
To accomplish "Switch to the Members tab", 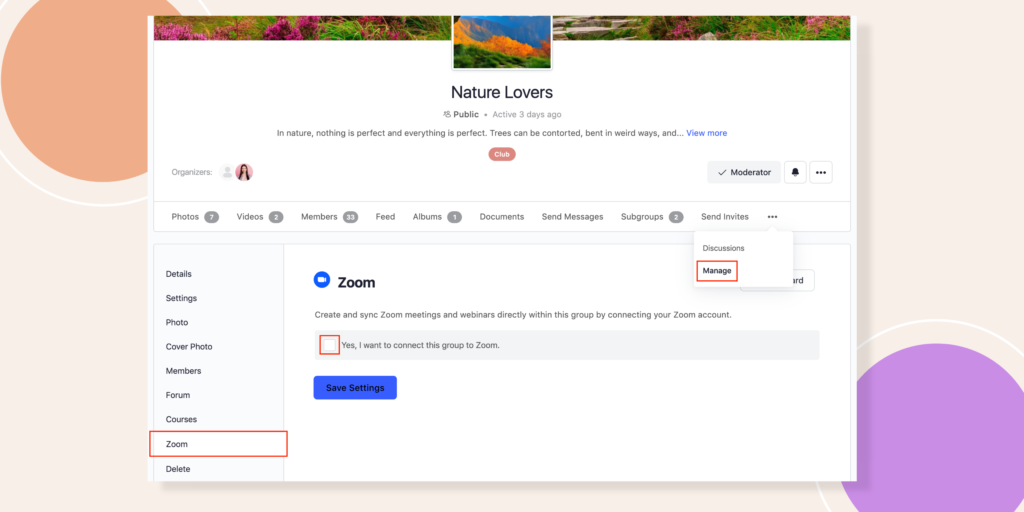I will click(x=319, y=217).
